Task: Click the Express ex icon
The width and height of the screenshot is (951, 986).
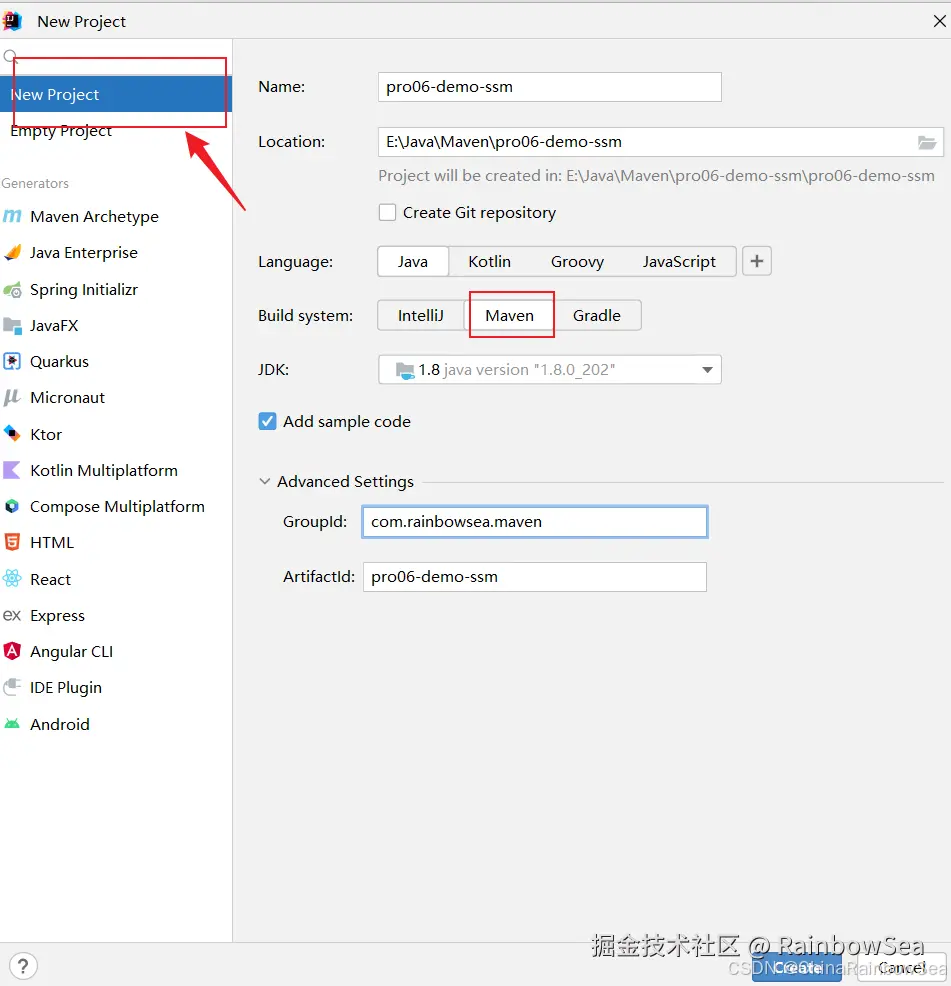Action: pyautogui.click(x=12, y=615)
